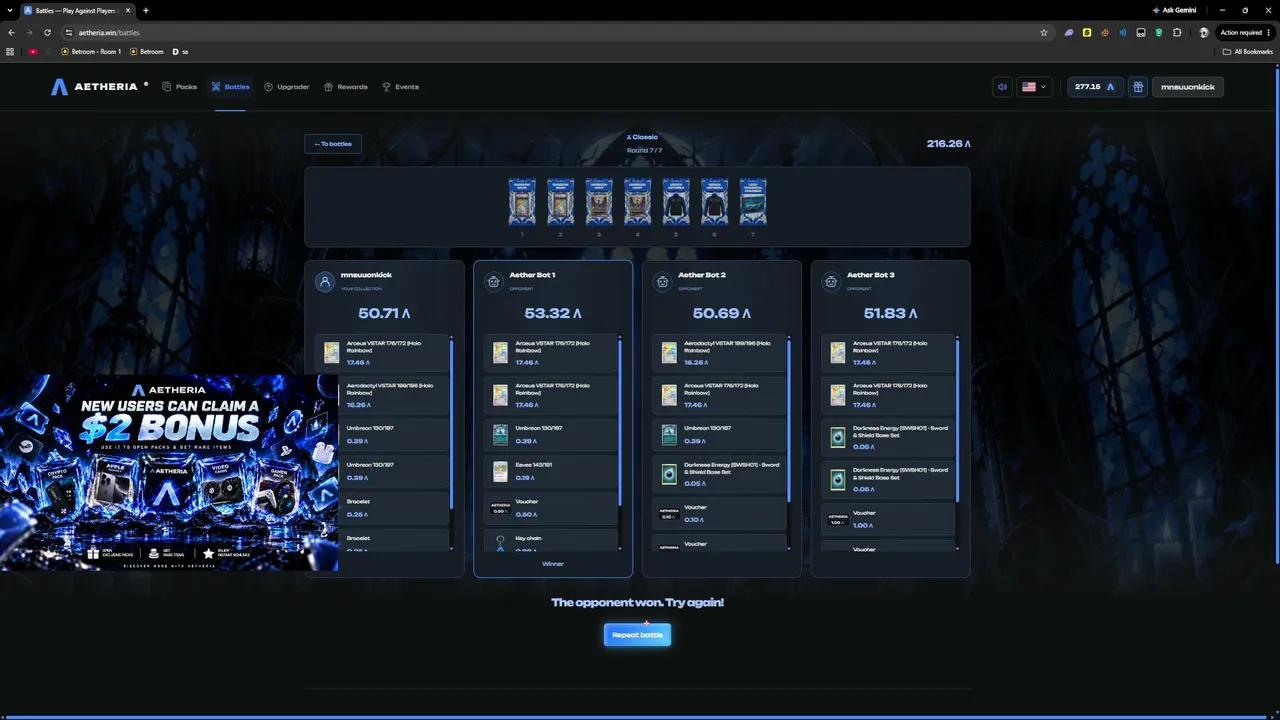1280x720 pixels.
Task: View site information icon in address bar
Action: (70, 32)
